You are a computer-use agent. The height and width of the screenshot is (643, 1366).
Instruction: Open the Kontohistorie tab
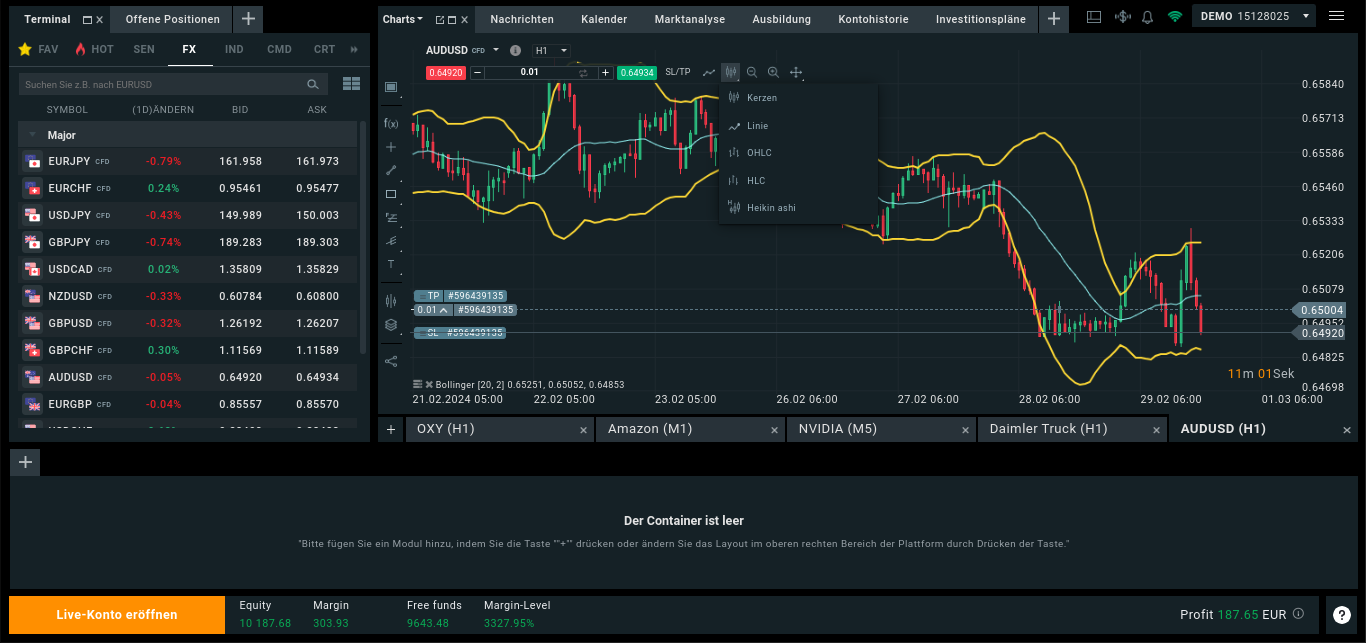tap(873, 19)
